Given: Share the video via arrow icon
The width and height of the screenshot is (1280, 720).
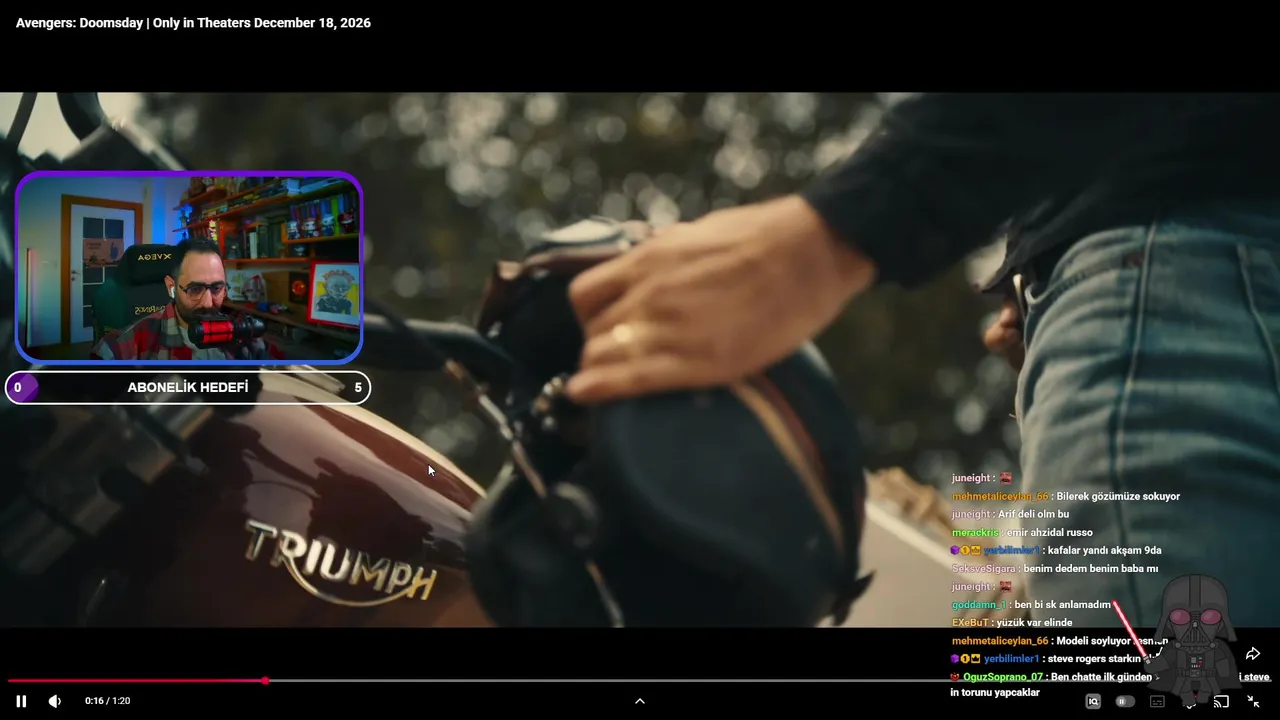Looking at the screenshot, I should coord(1253,654).
